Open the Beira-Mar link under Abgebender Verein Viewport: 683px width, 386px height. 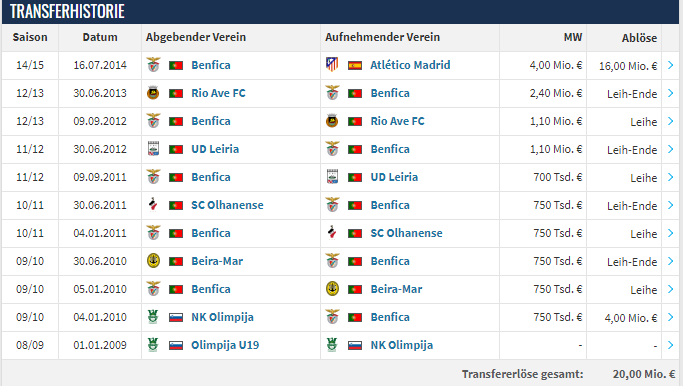(217, 261)
